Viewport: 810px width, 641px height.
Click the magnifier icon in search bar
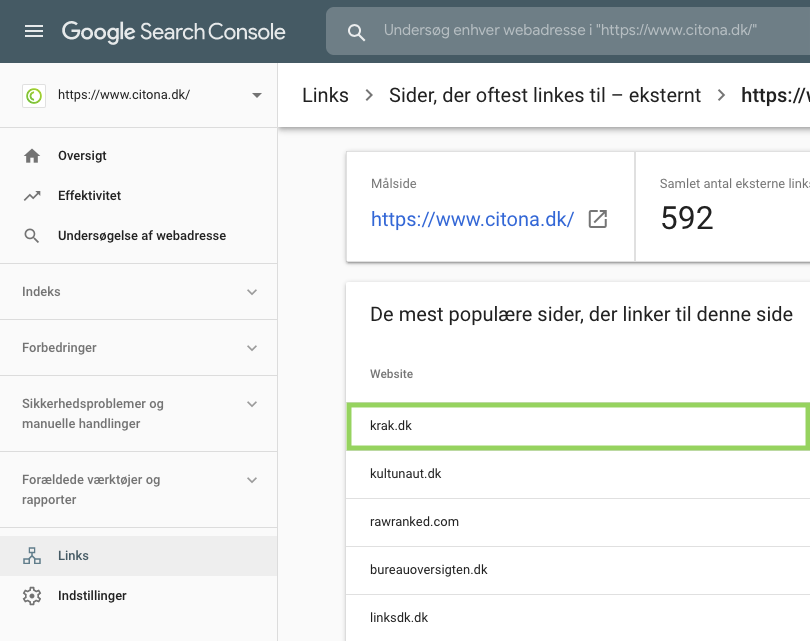[356, 32]
